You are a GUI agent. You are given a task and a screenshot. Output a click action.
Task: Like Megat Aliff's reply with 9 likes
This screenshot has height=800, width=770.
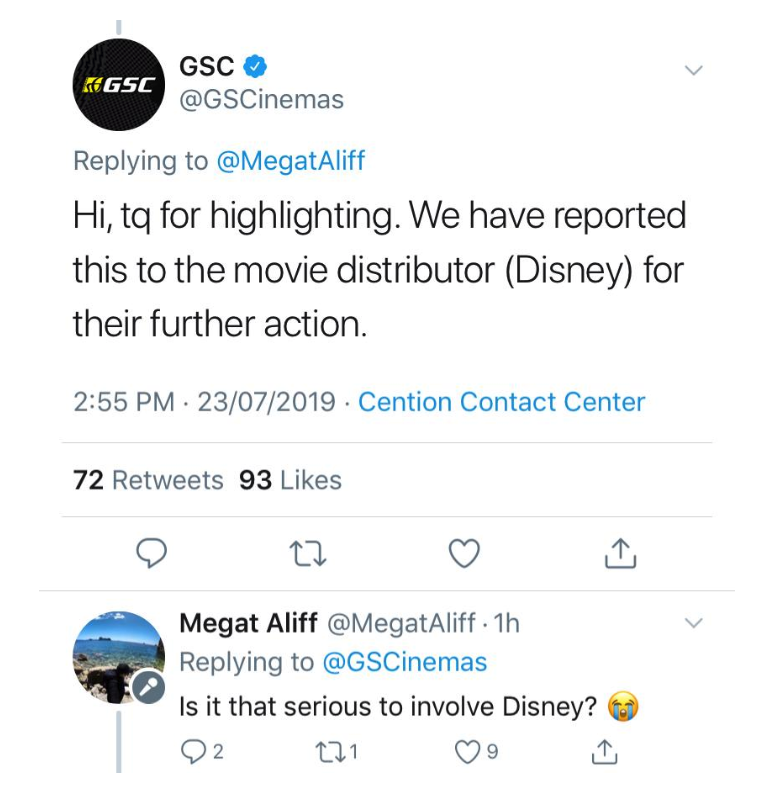(x=476, y=752)
